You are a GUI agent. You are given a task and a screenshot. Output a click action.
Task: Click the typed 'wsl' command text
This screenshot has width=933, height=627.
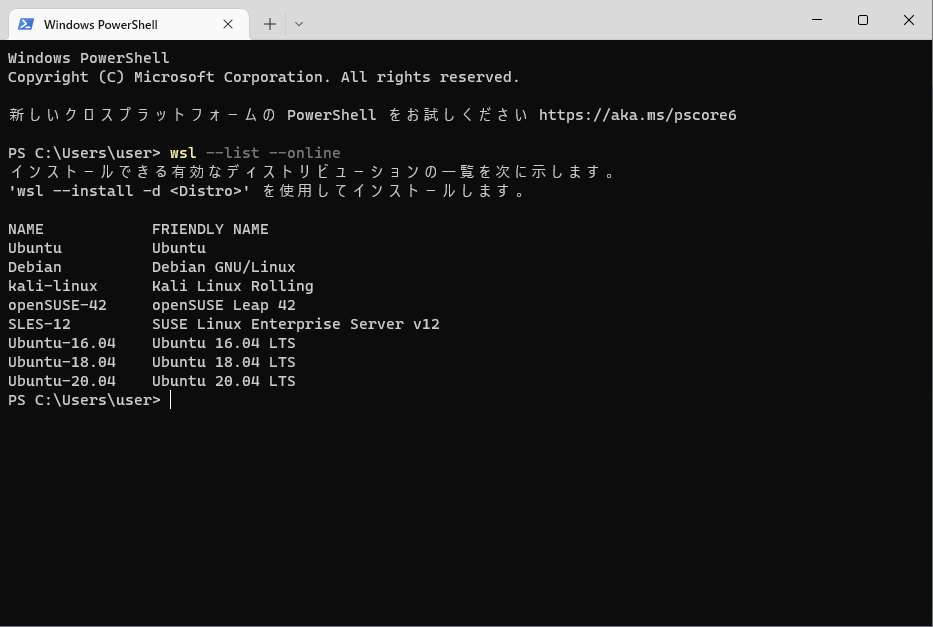[183, 153]
